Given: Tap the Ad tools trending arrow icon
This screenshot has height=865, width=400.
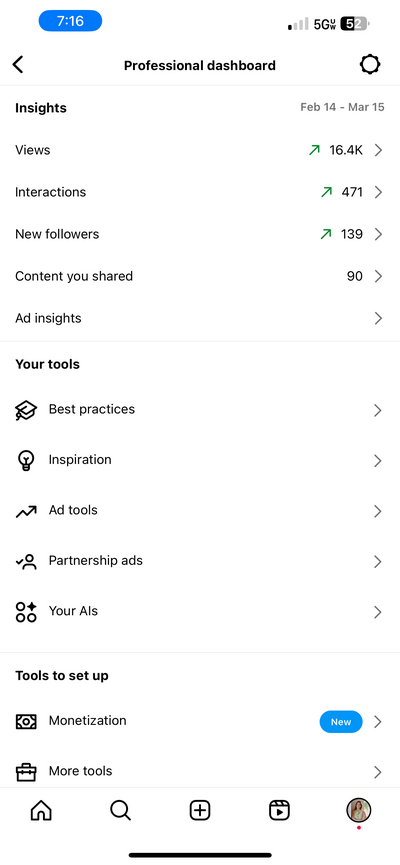Looking at the screenshot, I should pos(26,511).
